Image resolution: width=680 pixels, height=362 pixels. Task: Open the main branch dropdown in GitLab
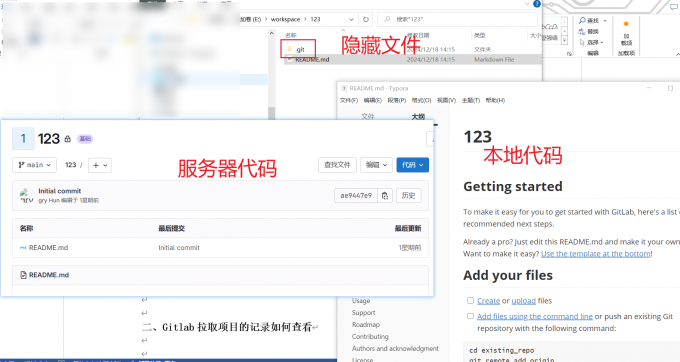click(x=34, y=165)
